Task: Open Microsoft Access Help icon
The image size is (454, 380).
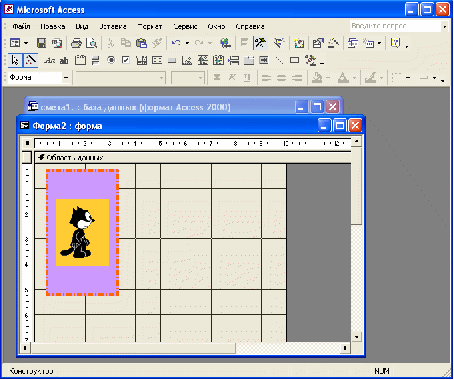Action: coord(395,43)
